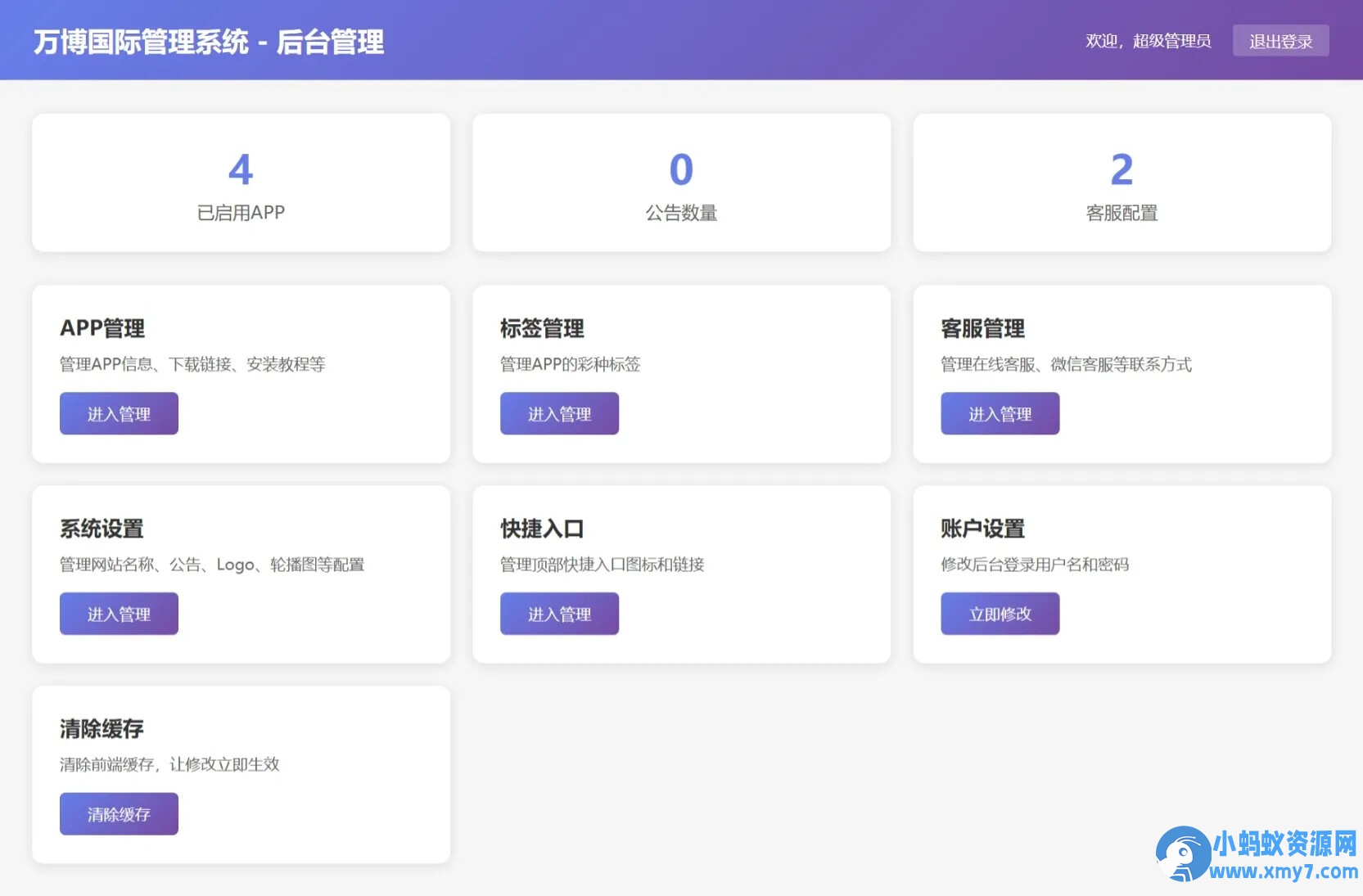Click 进入管理 under 客服管理 card

(x=1000, y=413)
